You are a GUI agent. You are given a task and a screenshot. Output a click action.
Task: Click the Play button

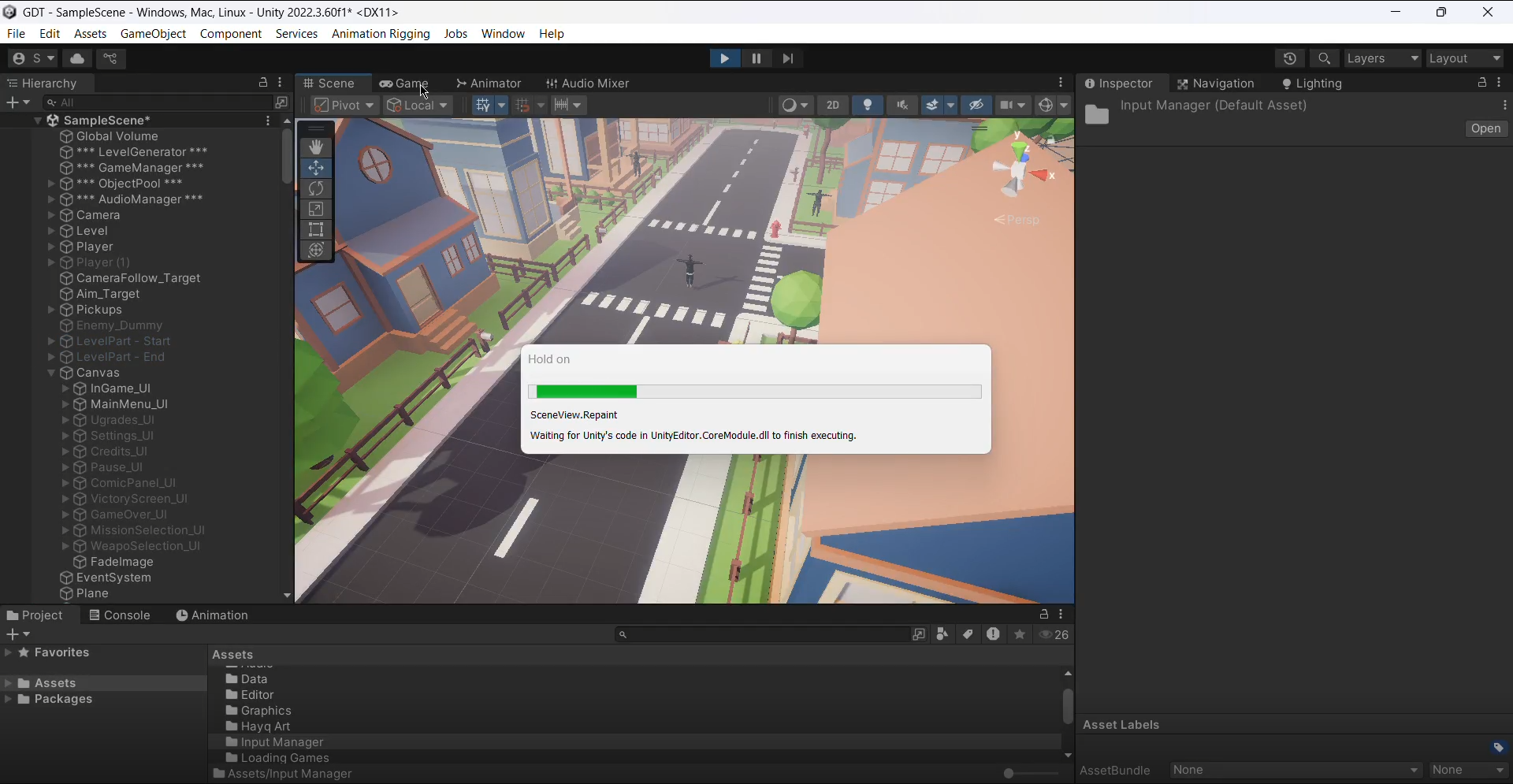(x=724, y=58)
